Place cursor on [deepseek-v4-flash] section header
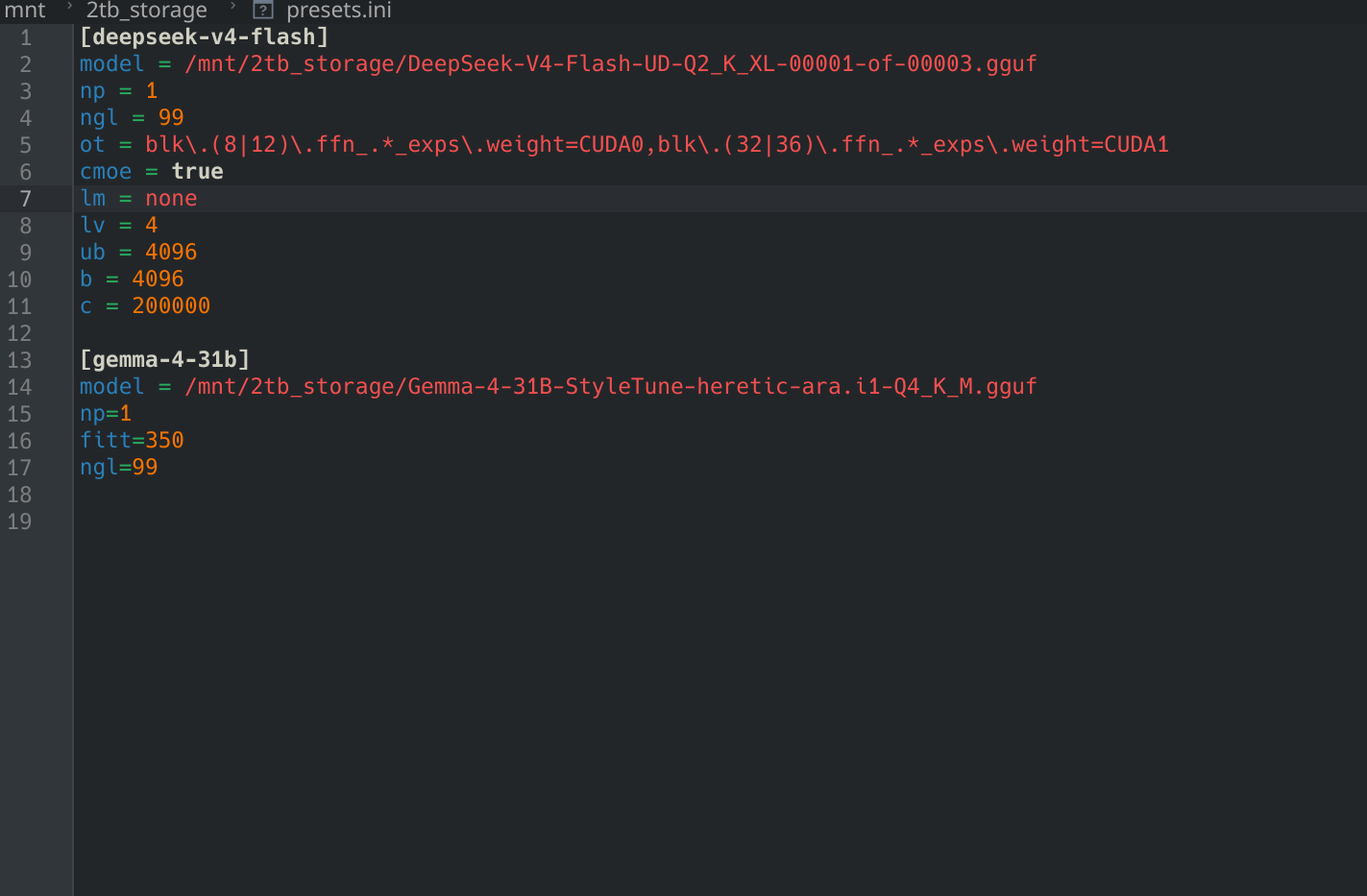1367x896 pixels. coord(205,37)
